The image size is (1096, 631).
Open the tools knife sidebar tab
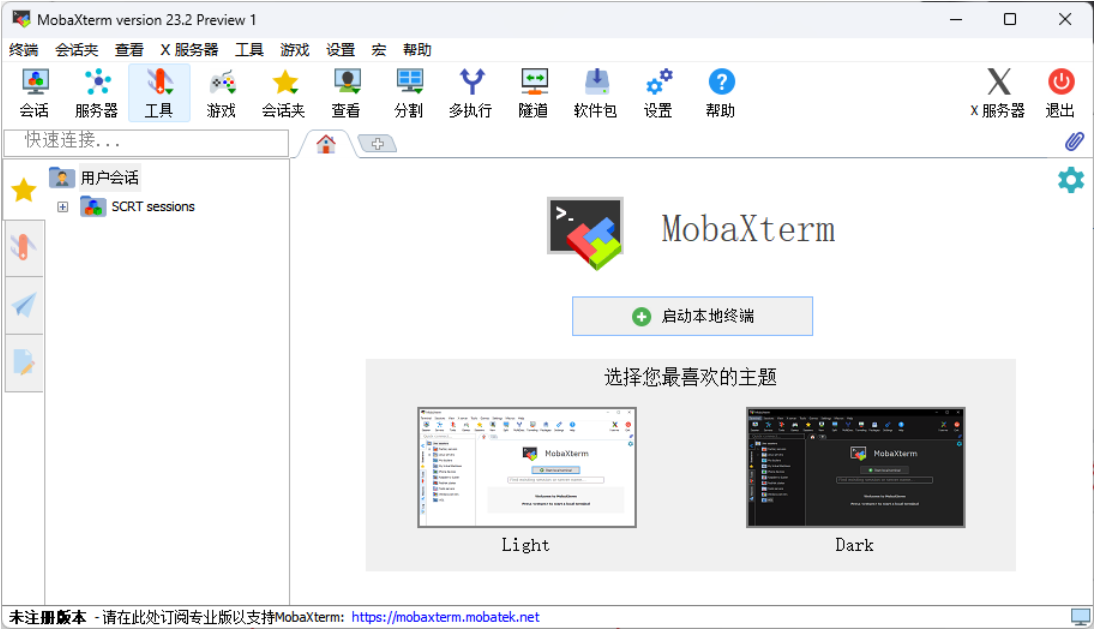tap(24, 247)
